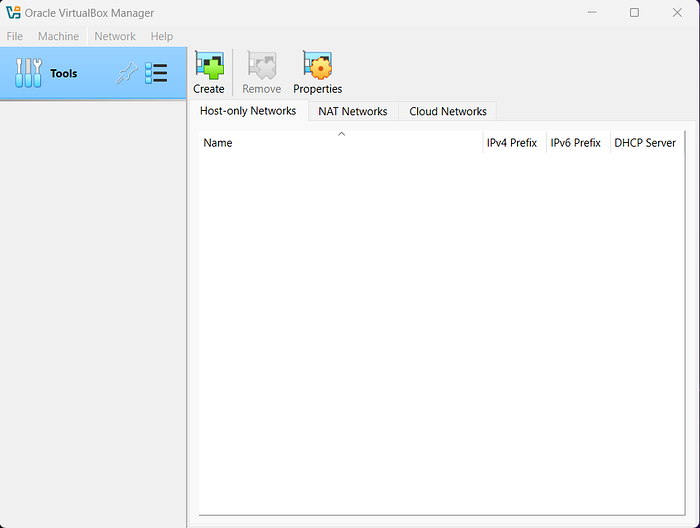
Task: Open the Machine menu
Action: pos(58,36)
